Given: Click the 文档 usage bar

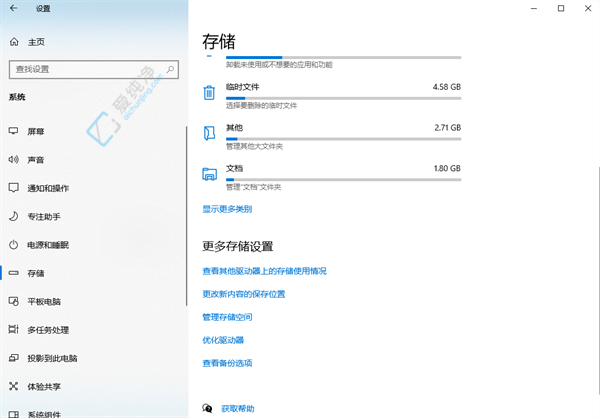Looking at the screenshot, I should 343,180.
